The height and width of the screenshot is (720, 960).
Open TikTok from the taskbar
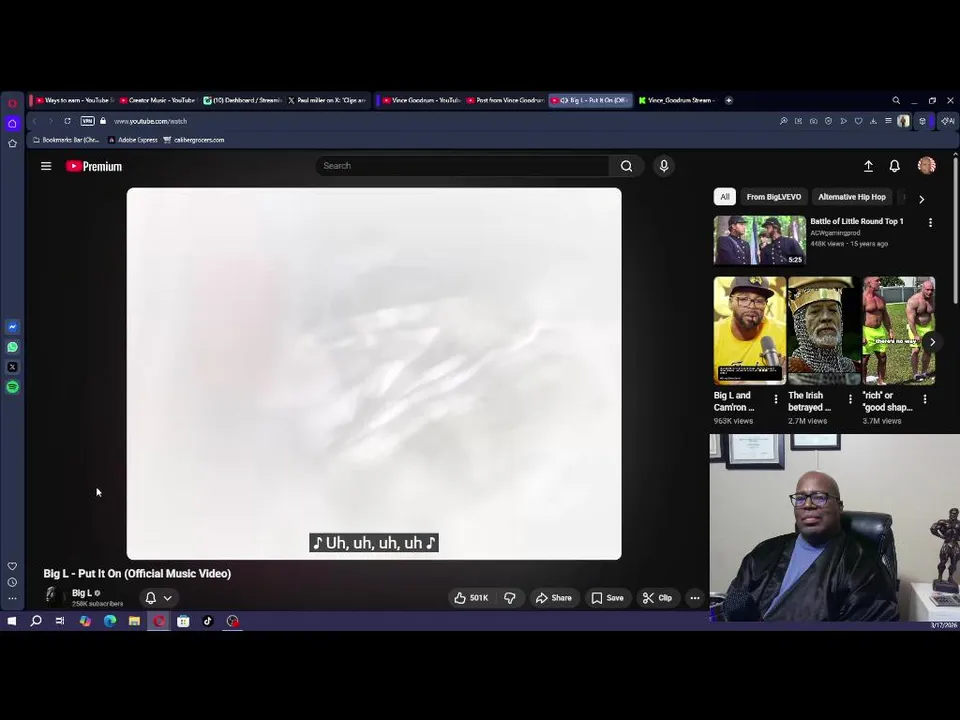coord(208,621)
